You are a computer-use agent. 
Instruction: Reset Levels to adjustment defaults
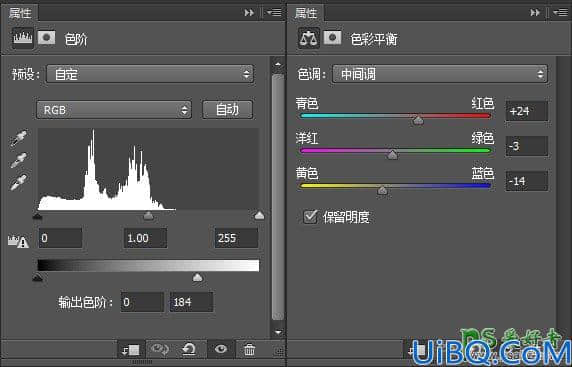coord(189,349)
